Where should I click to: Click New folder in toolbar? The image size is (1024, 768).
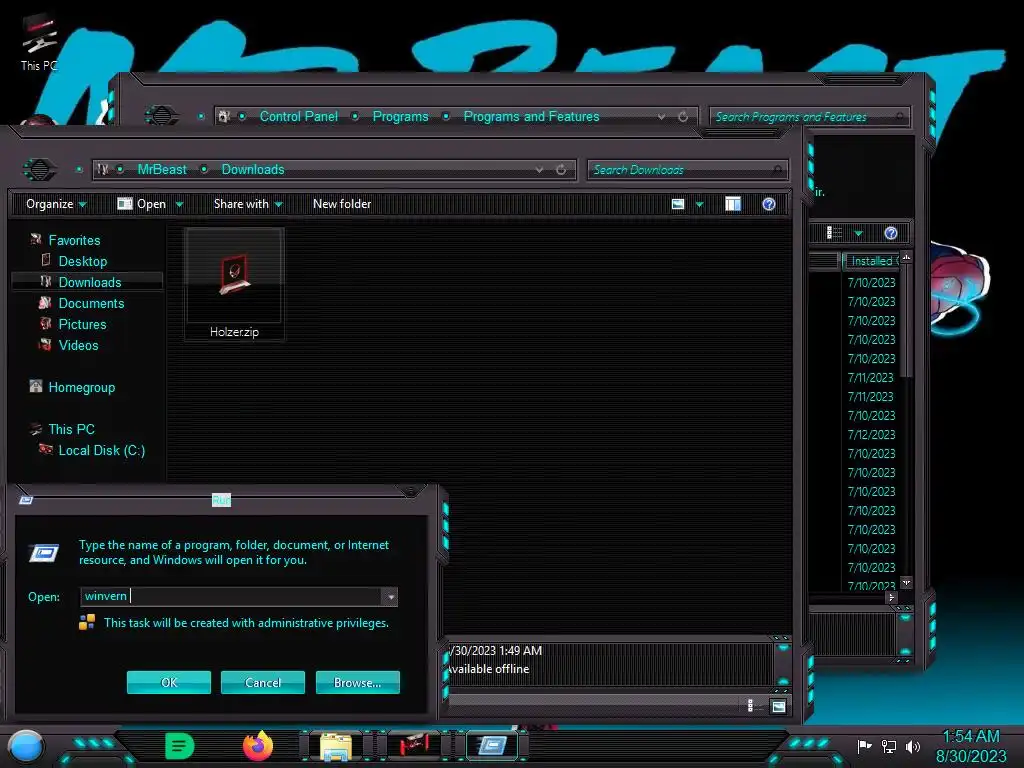click(342, 204)
